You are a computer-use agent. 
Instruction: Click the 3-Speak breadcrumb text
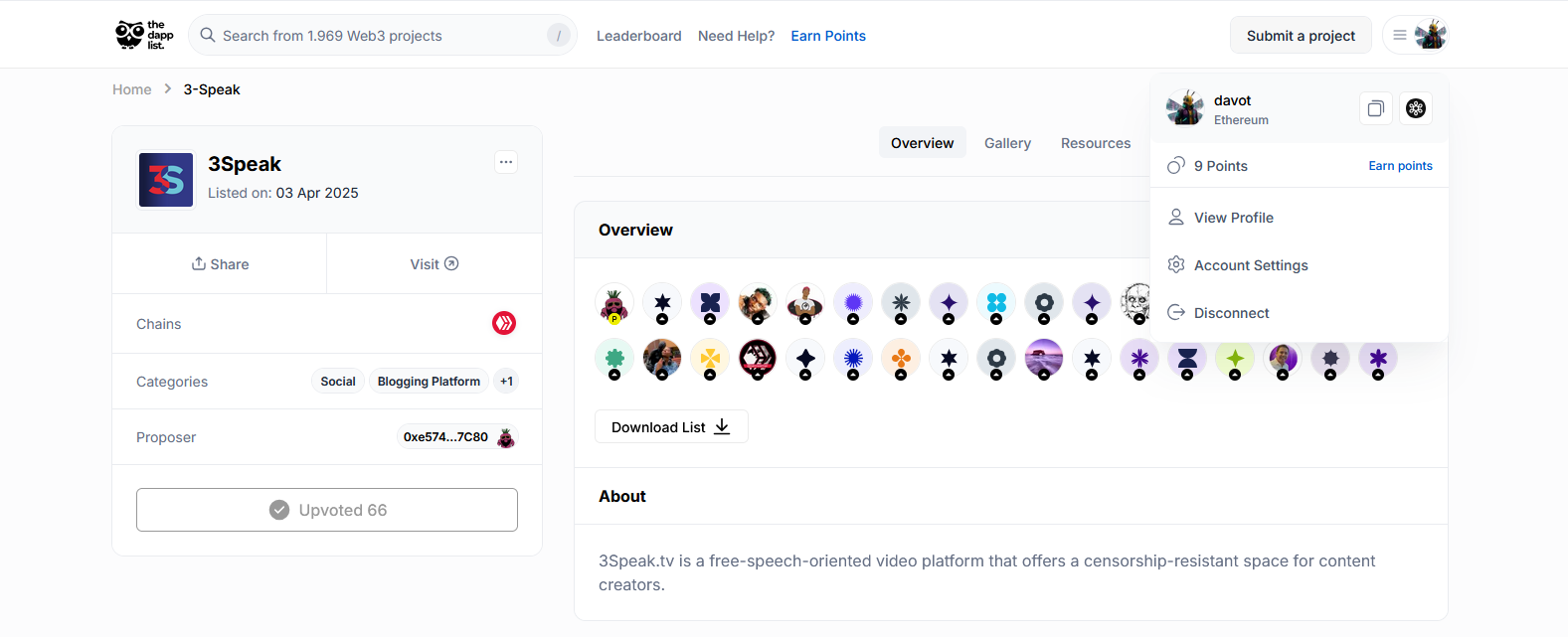212,89
